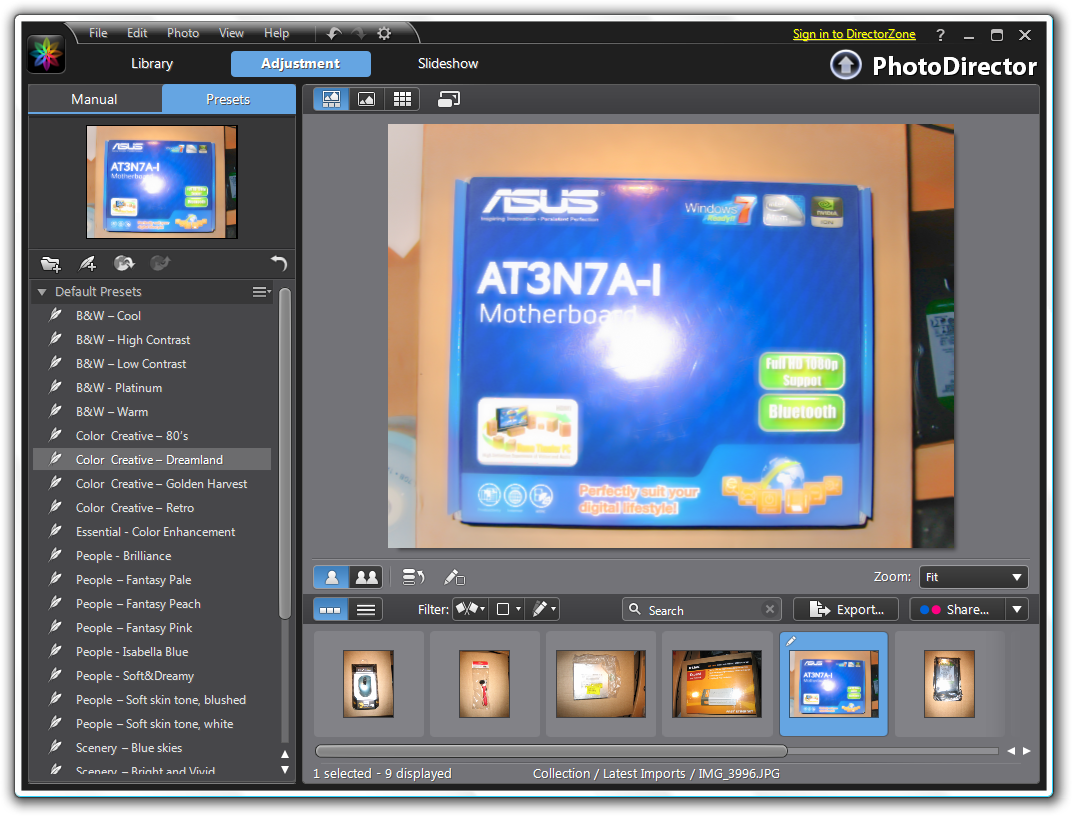Click the redo arrow in the menu bar
The image size is (1072, 816).
[x=358, y=33]
